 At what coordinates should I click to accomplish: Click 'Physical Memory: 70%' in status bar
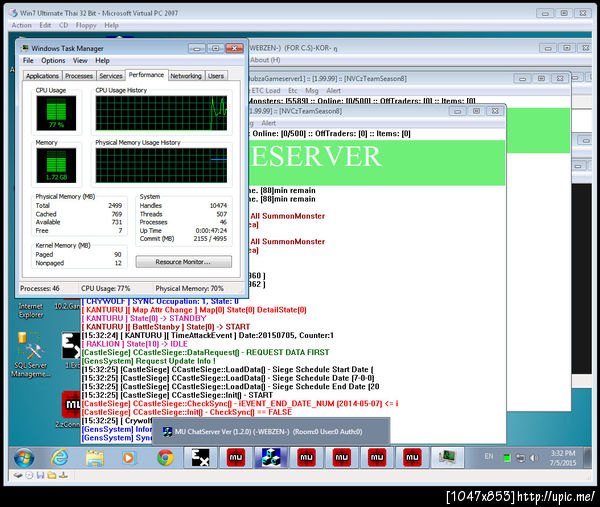(189, 289)
